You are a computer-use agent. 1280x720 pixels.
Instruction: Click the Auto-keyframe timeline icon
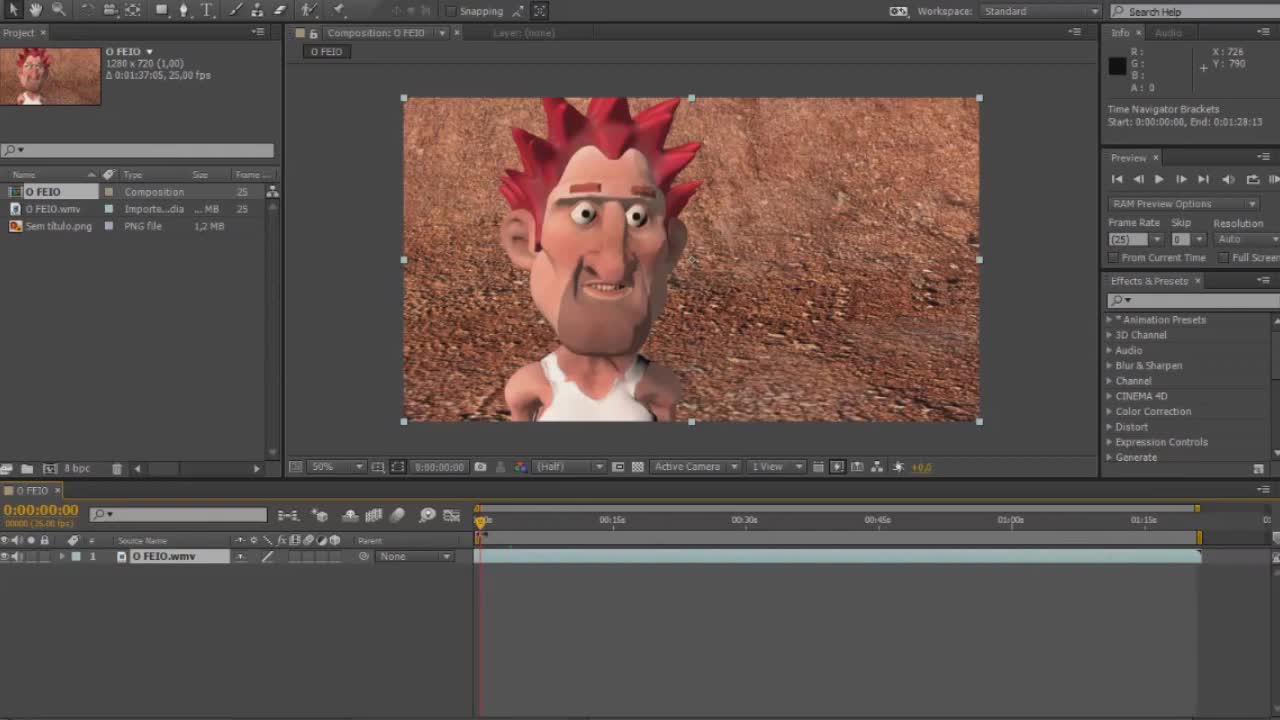click(x=427, y=515)
